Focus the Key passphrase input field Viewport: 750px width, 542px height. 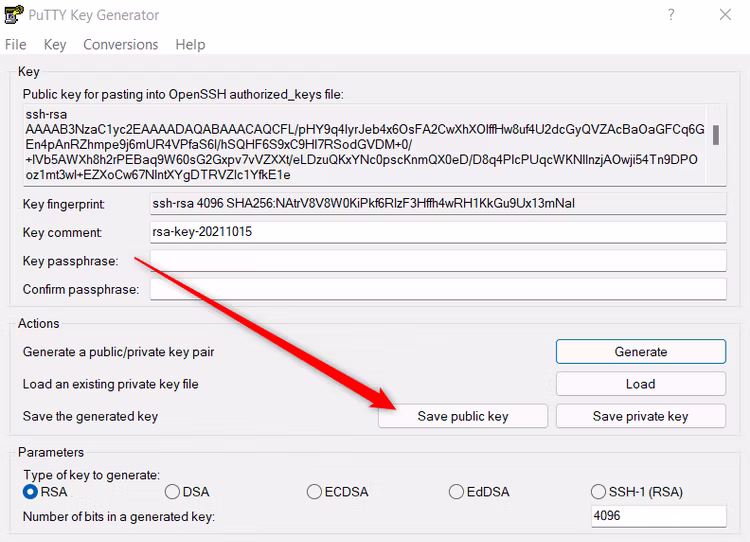pos(437,261)
